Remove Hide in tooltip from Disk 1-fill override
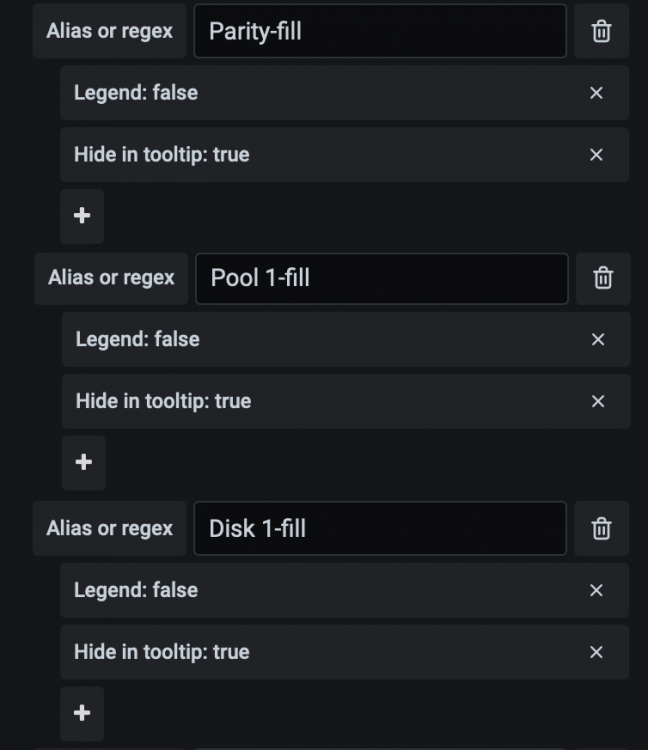The image size is (648, 750). pyautogui.click(x=596, y=652)
